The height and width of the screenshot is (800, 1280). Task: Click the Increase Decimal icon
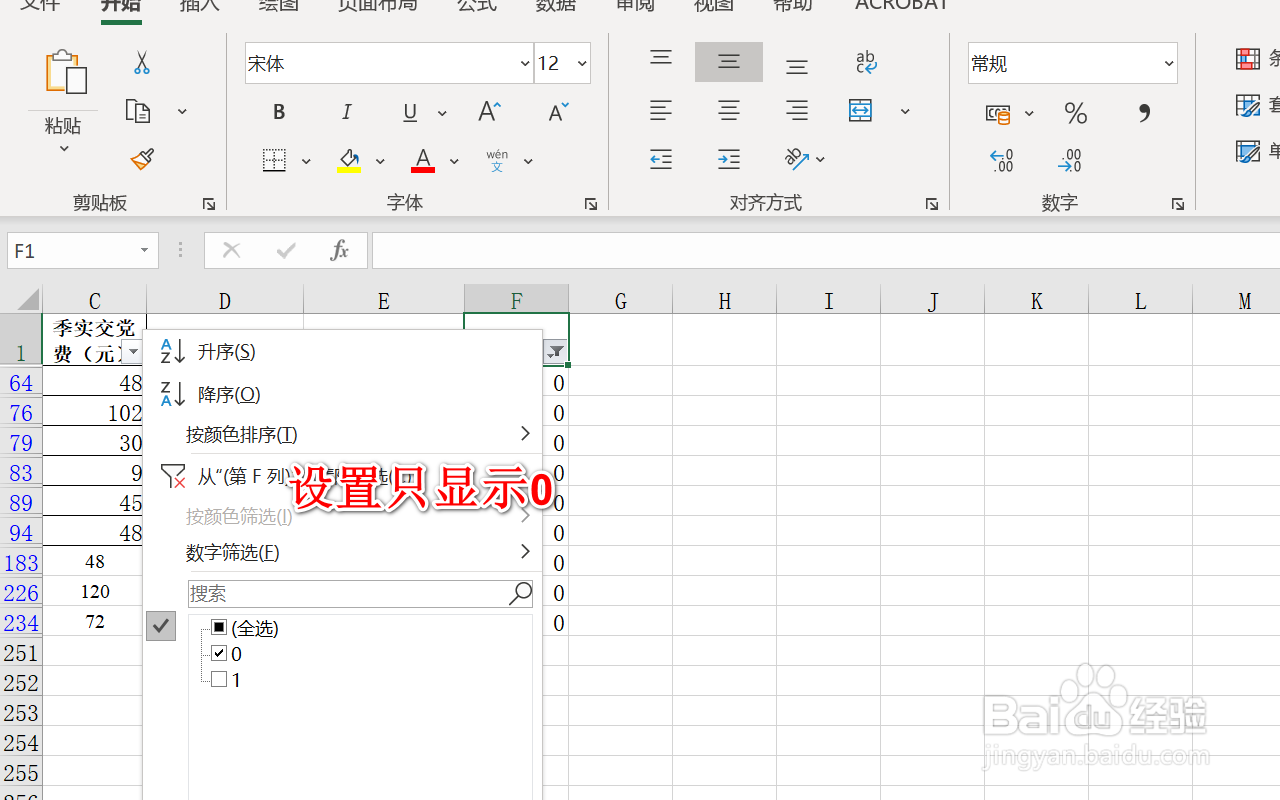pos(1002,160)
